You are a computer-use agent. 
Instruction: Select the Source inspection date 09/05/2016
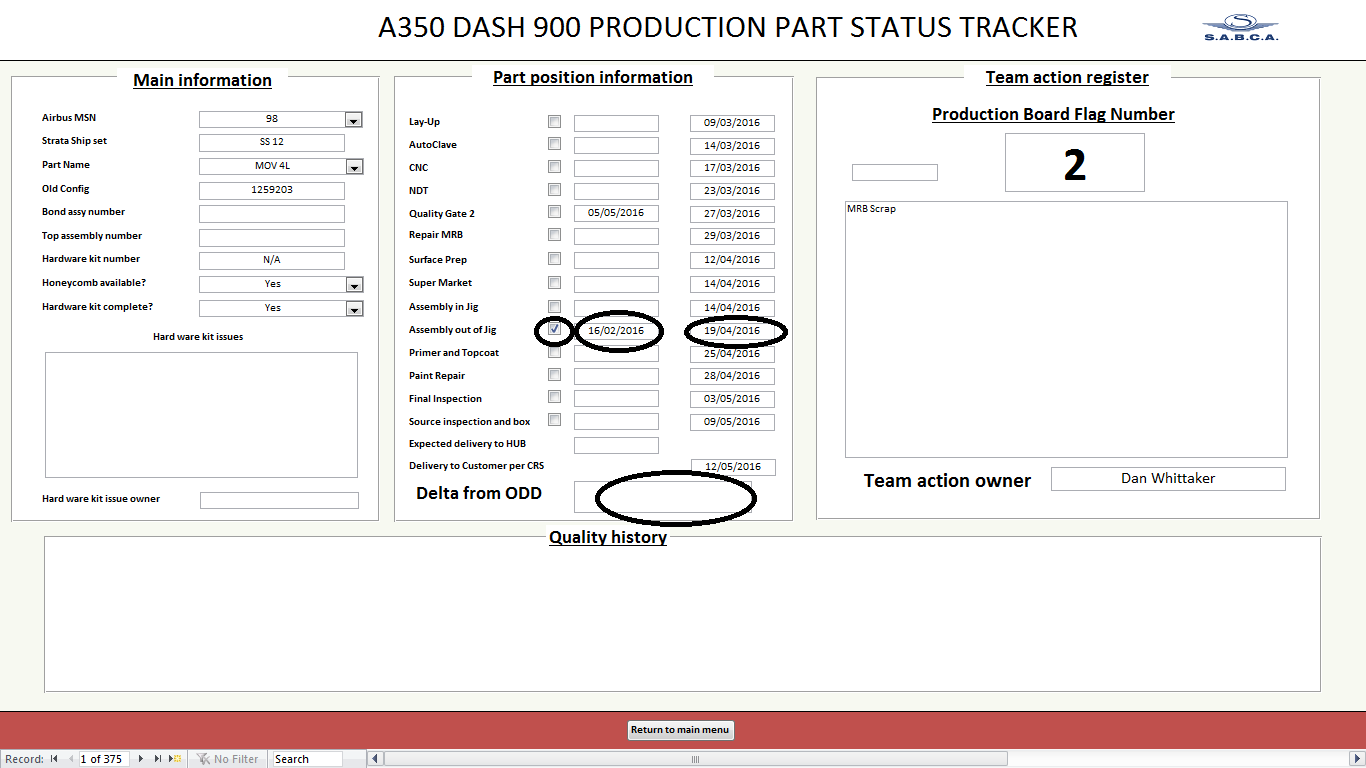point(732,423)
